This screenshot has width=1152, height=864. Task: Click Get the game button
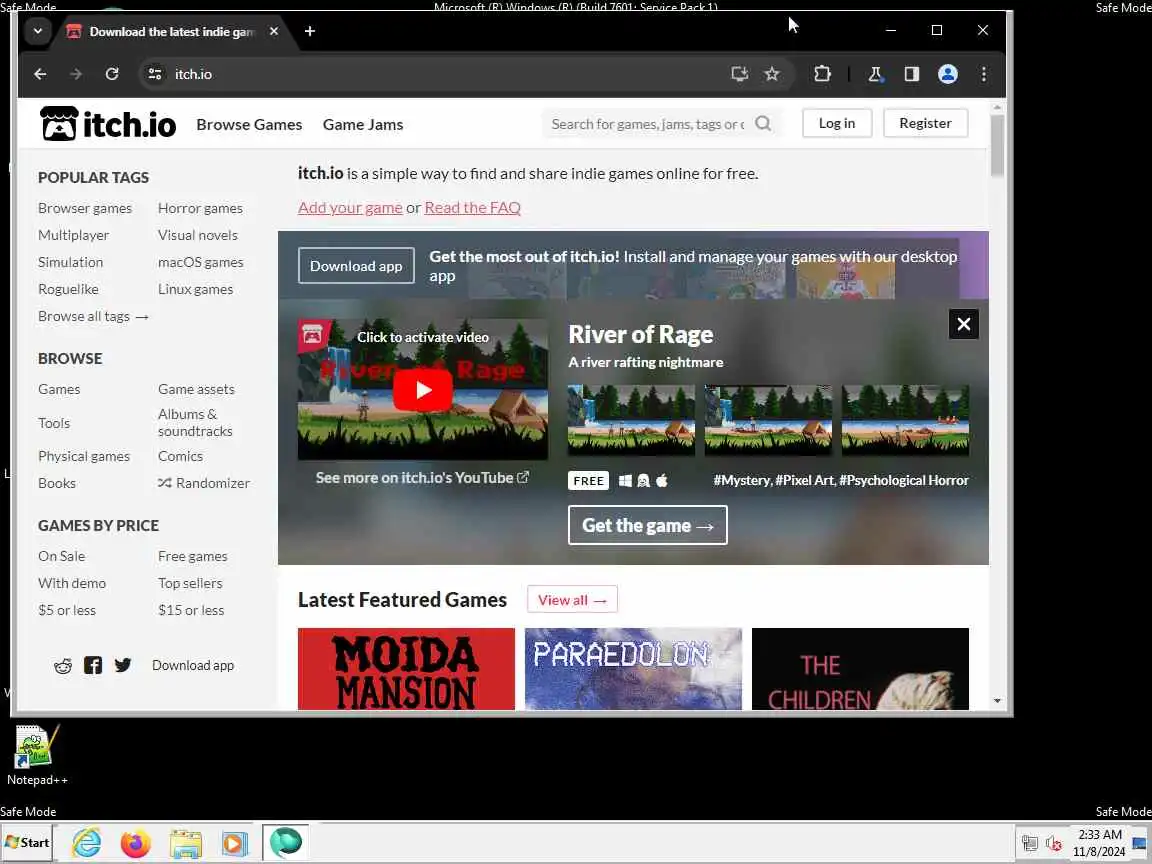pos(647,525)
